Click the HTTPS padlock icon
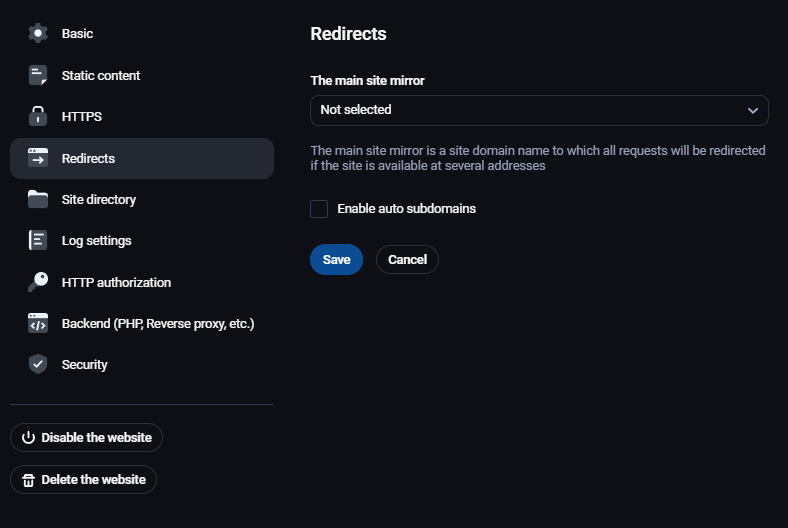The height and width of the screenshot is (528, 788). [x=38, y=116]
